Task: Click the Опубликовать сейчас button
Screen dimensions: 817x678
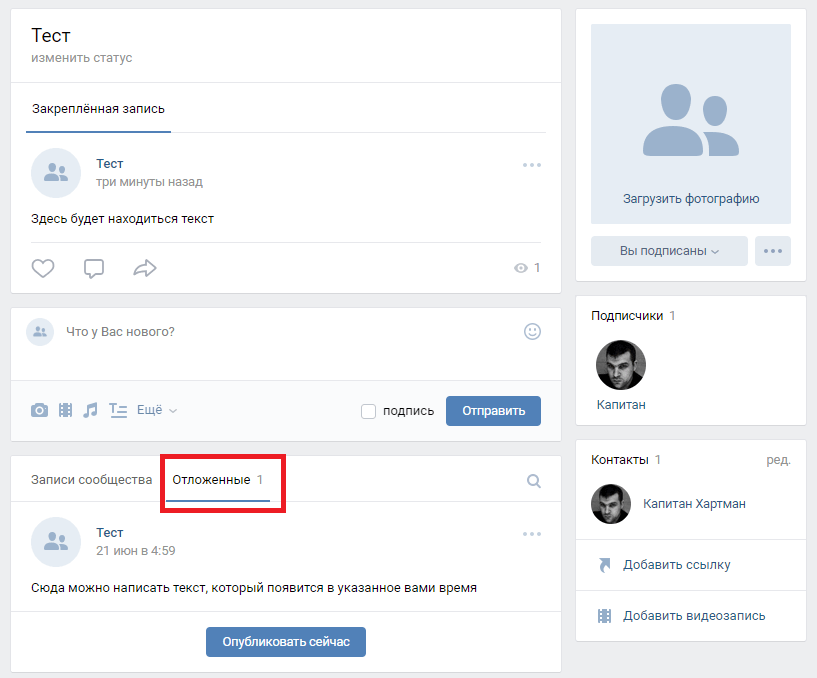Action: pos(286,642)
